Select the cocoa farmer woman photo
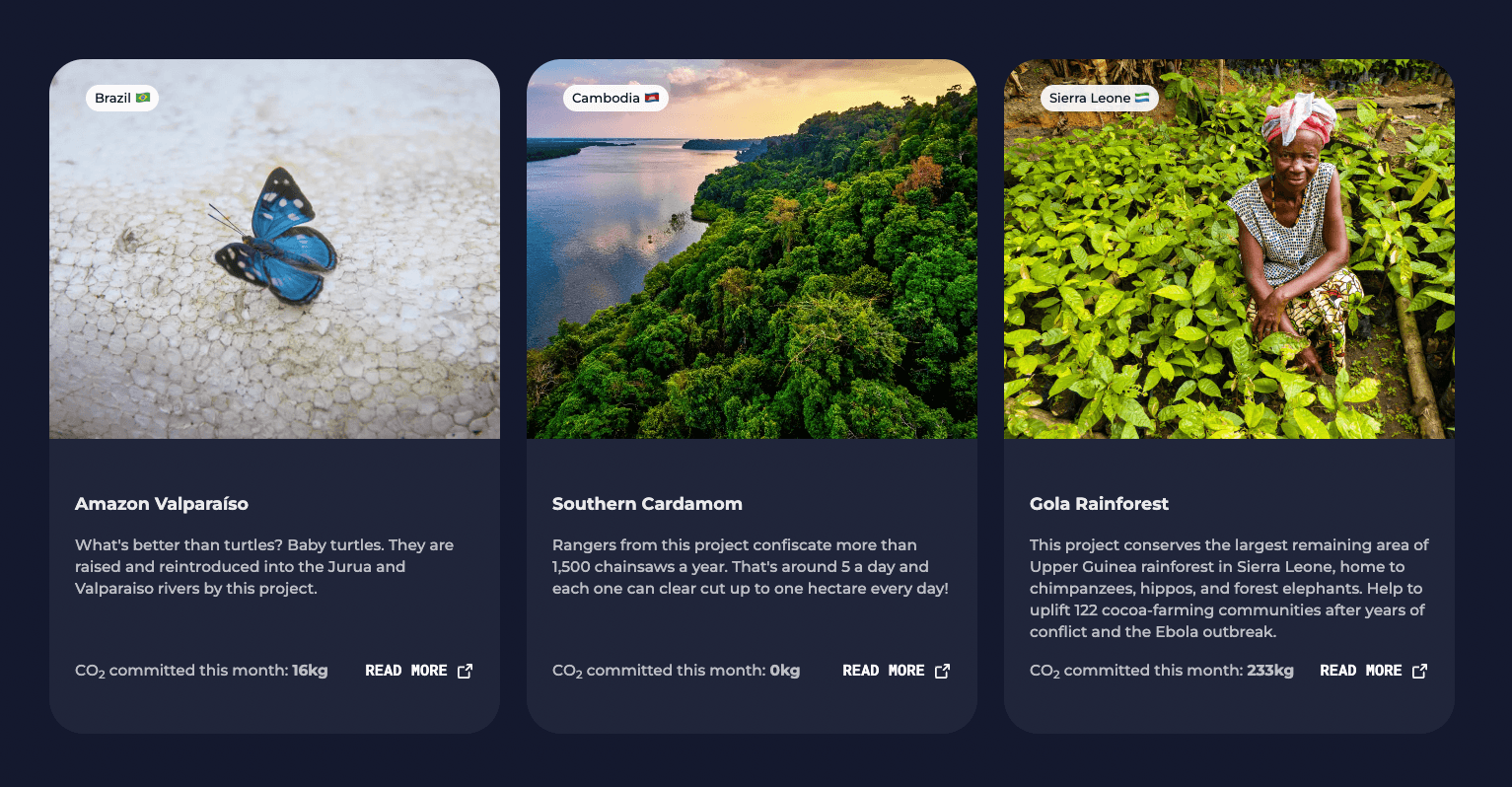1512x787 pixels. (x=1229, y=249)
